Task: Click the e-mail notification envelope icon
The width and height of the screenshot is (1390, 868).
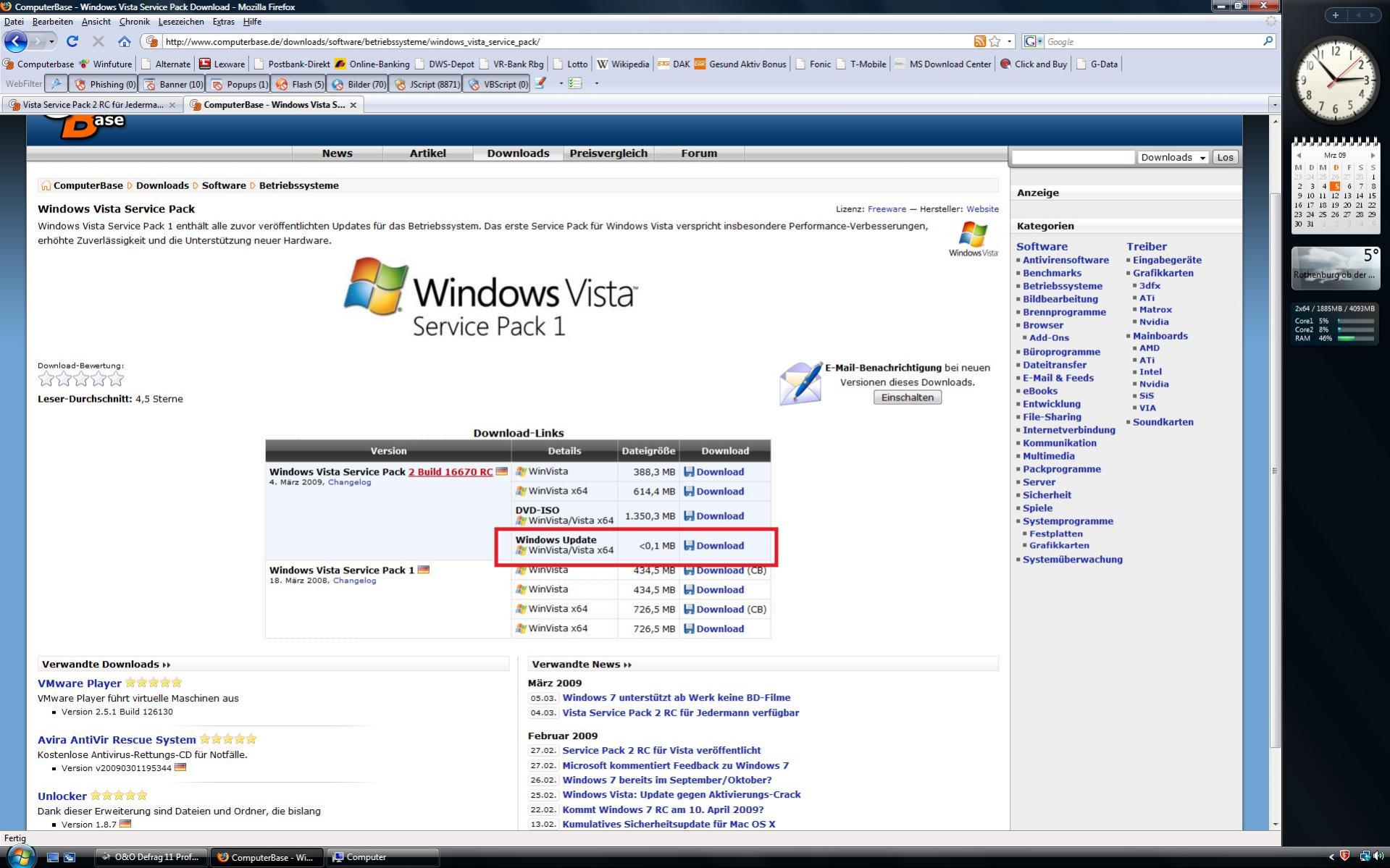Action: [x=800, y=383]
